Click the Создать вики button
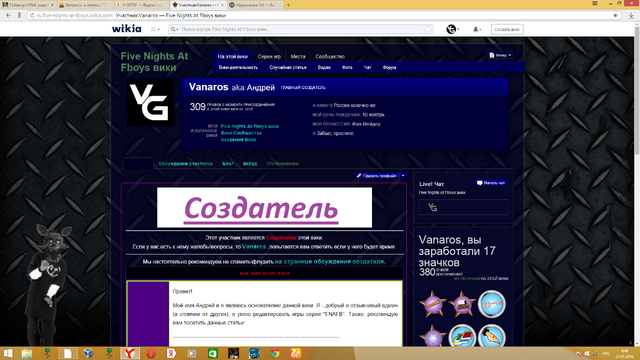640x360 pixels. pos(507,29)
